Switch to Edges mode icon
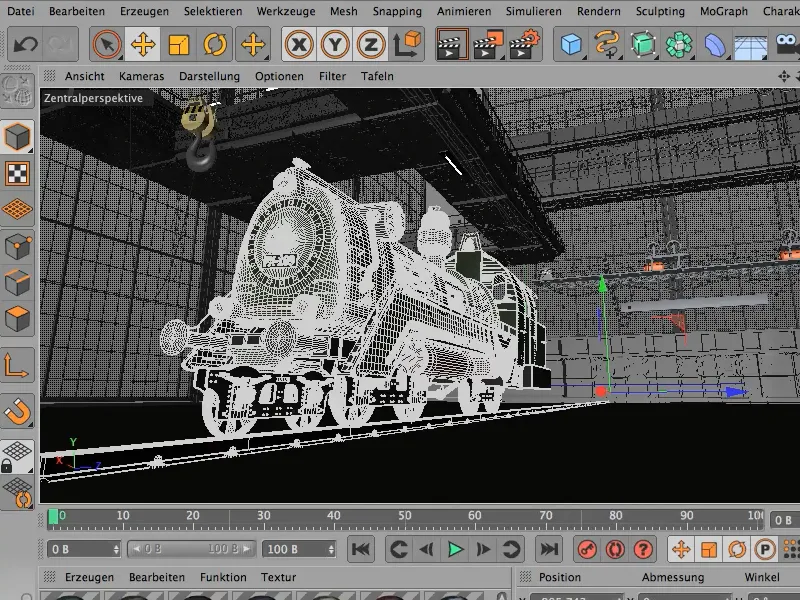Image resolution: width=800 pixels, height=600 pixels. click(x=17, y=283)
